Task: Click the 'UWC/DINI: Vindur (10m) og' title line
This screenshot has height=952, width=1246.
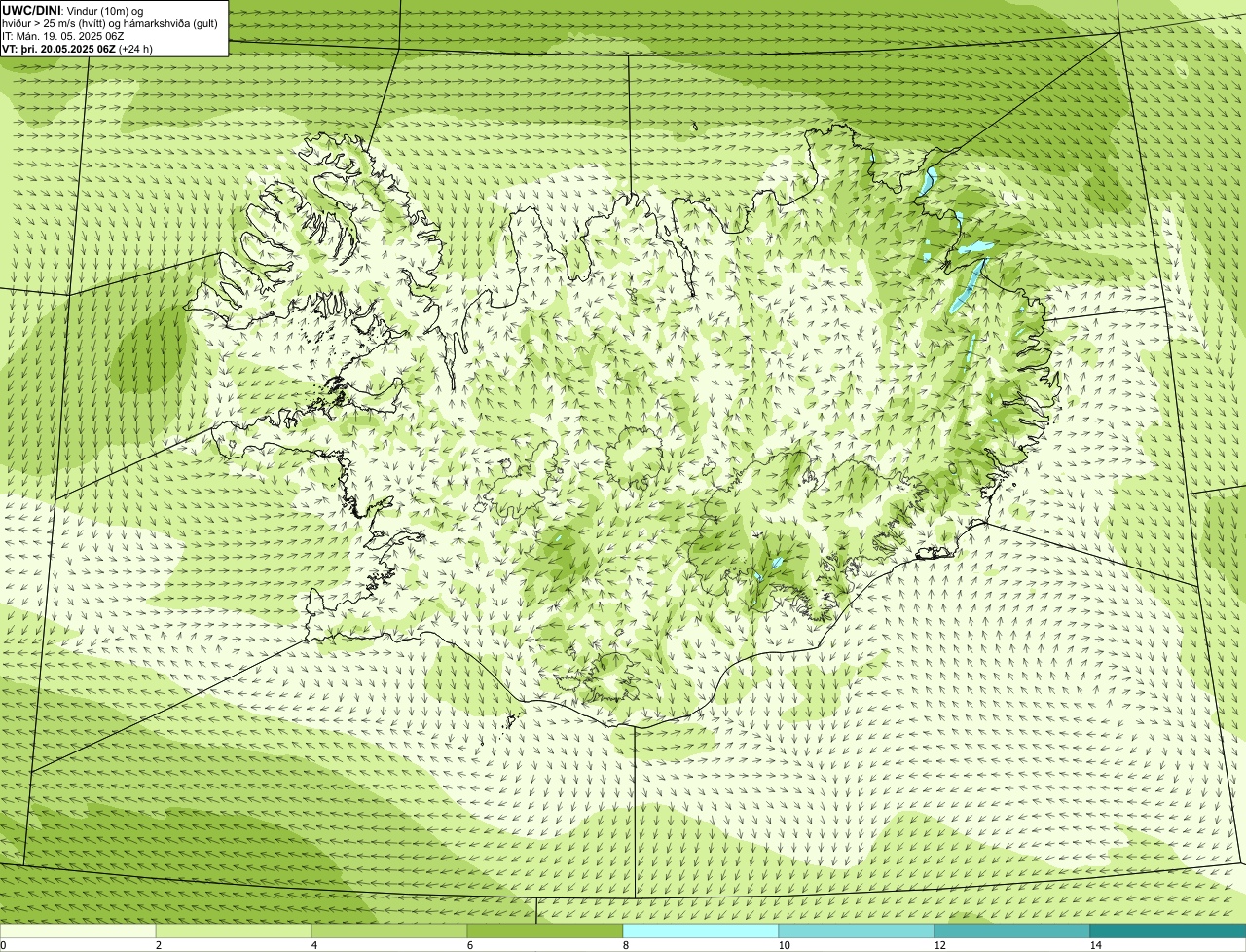Action: click(x=73, y=10)
